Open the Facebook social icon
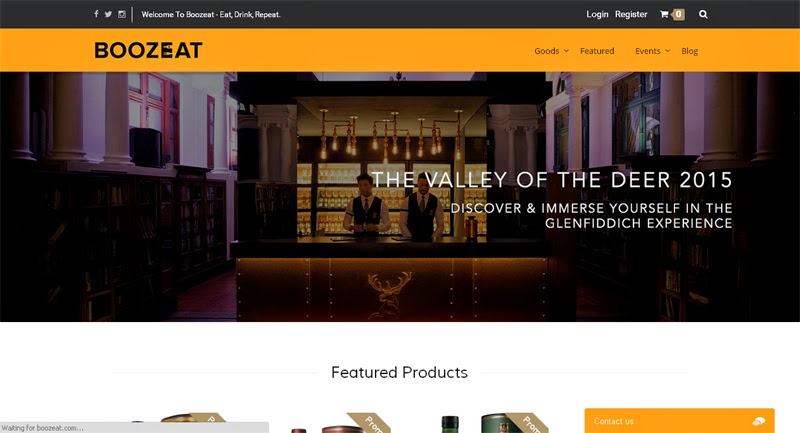 [x=96, y=14]
